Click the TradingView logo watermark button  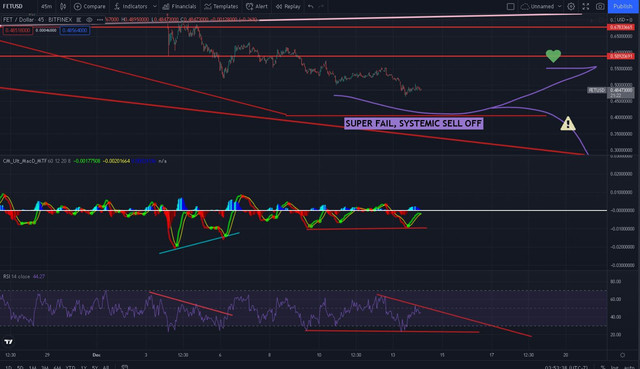pos(8,342)
